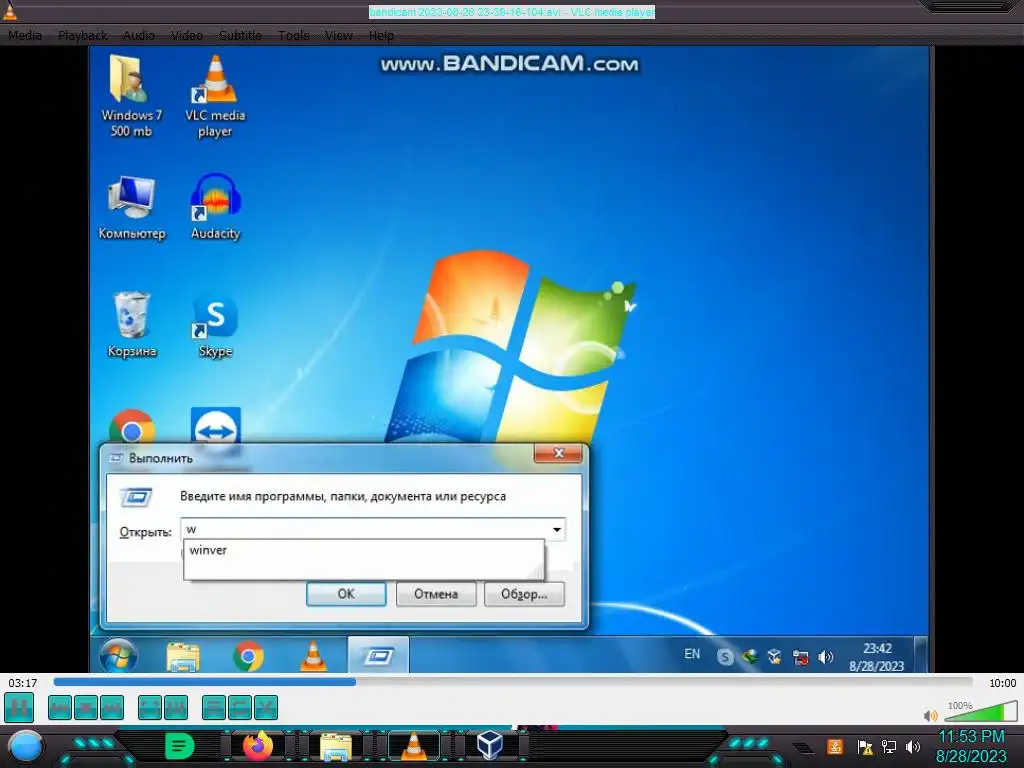Screen dimensions: 1024x768
Task: Stop playback with the stop button
Action: coord(86,707)
